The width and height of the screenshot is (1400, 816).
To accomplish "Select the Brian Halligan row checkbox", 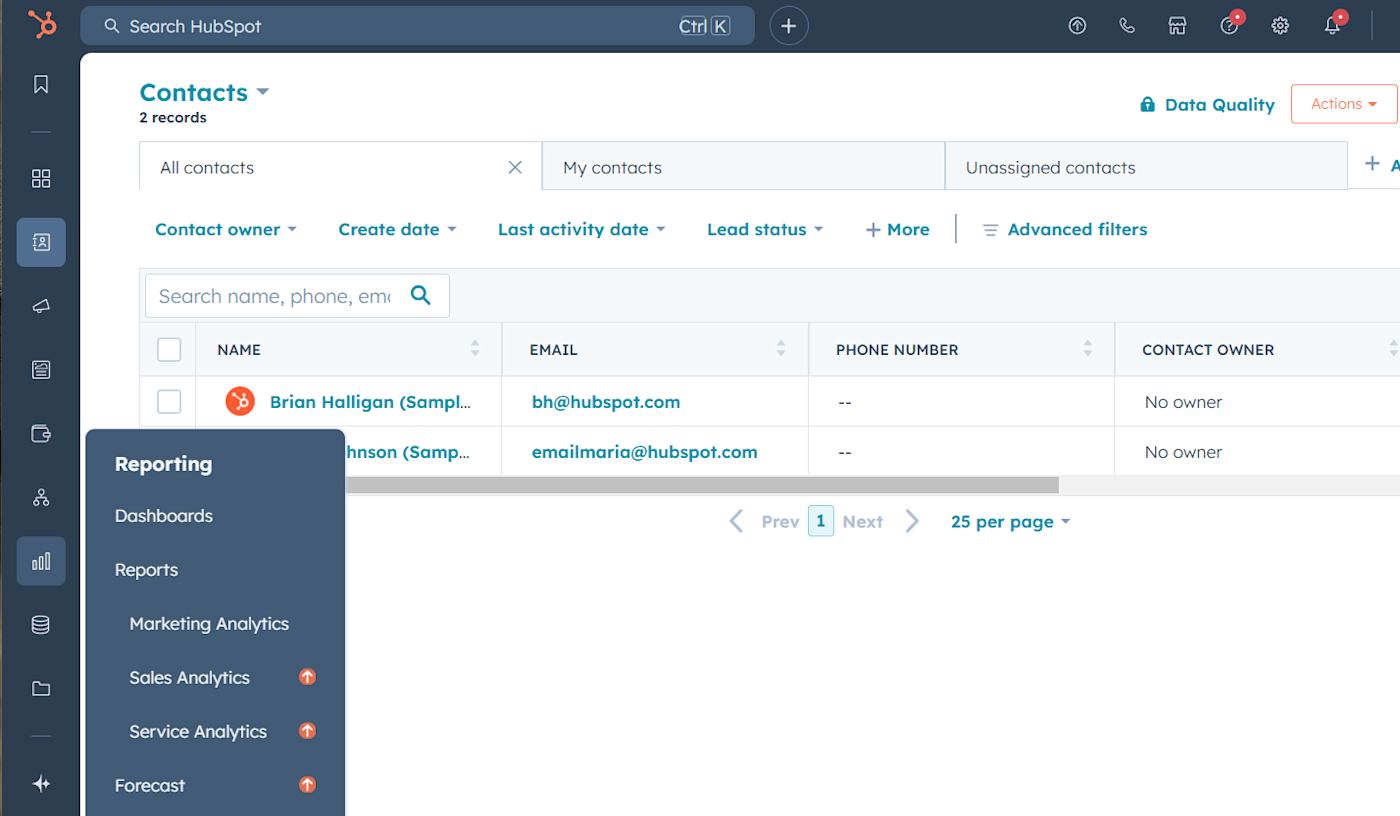I will pos(169,401).
